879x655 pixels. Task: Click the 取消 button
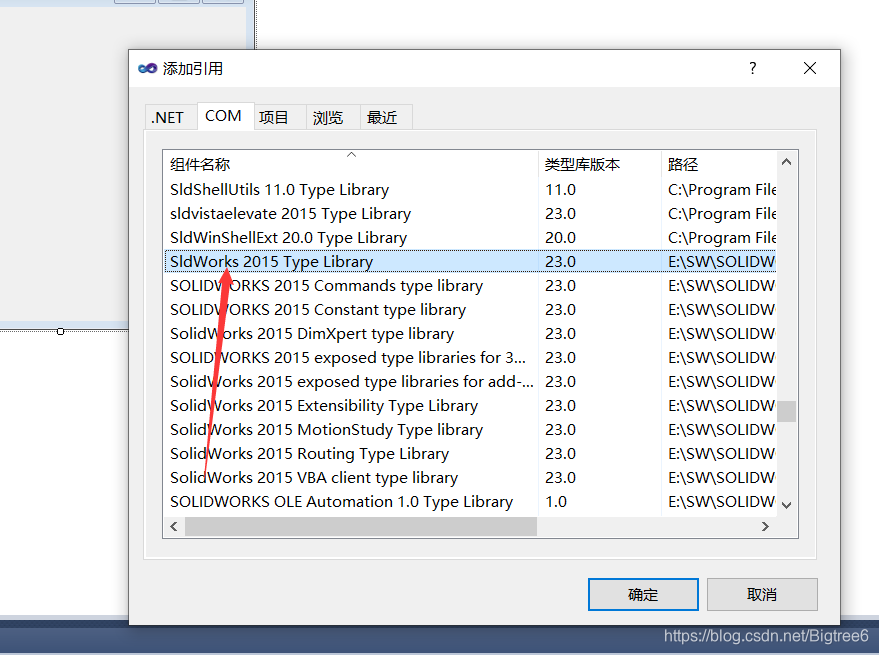762,594
